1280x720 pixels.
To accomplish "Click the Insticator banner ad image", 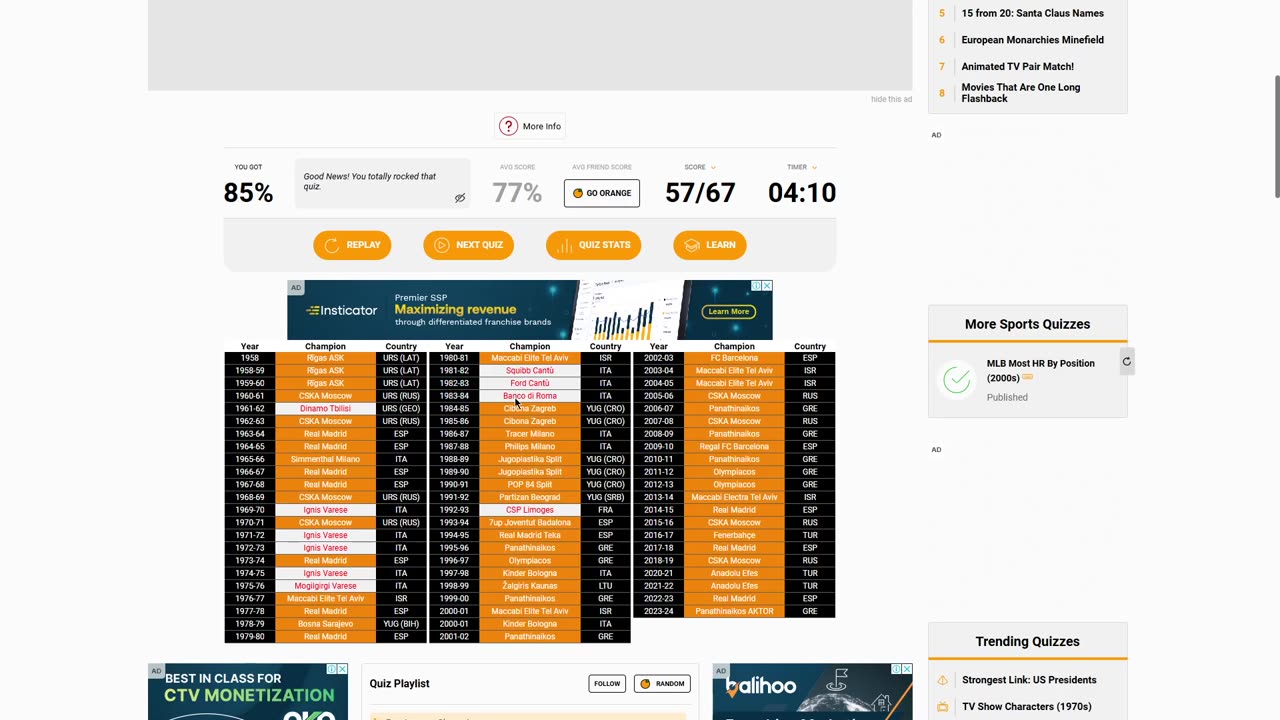I will tap(530, 311).
